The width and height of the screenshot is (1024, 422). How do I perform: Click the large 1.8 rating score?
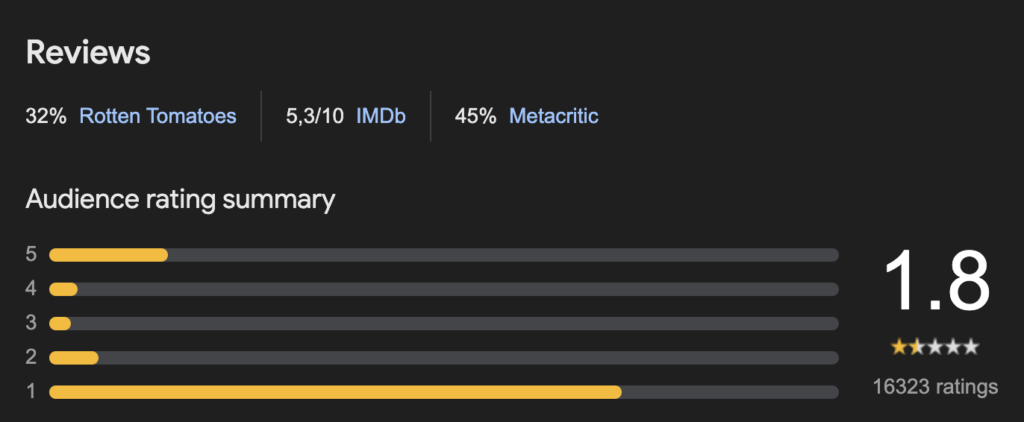tap(936, 282)
